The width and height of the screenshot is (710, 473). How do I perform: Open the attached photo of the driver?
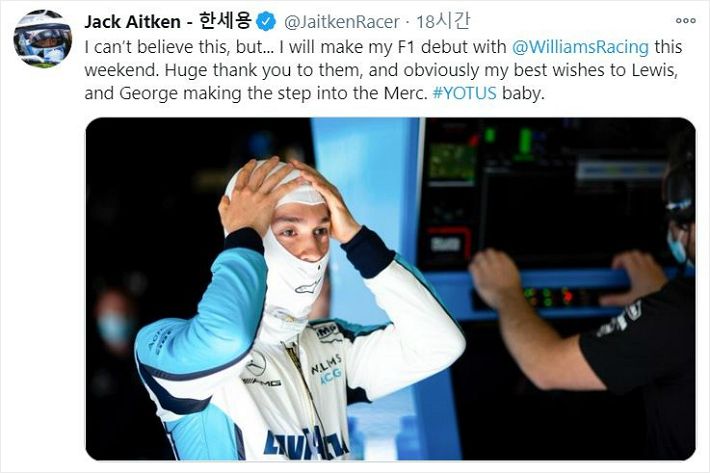tap(390, 289)
